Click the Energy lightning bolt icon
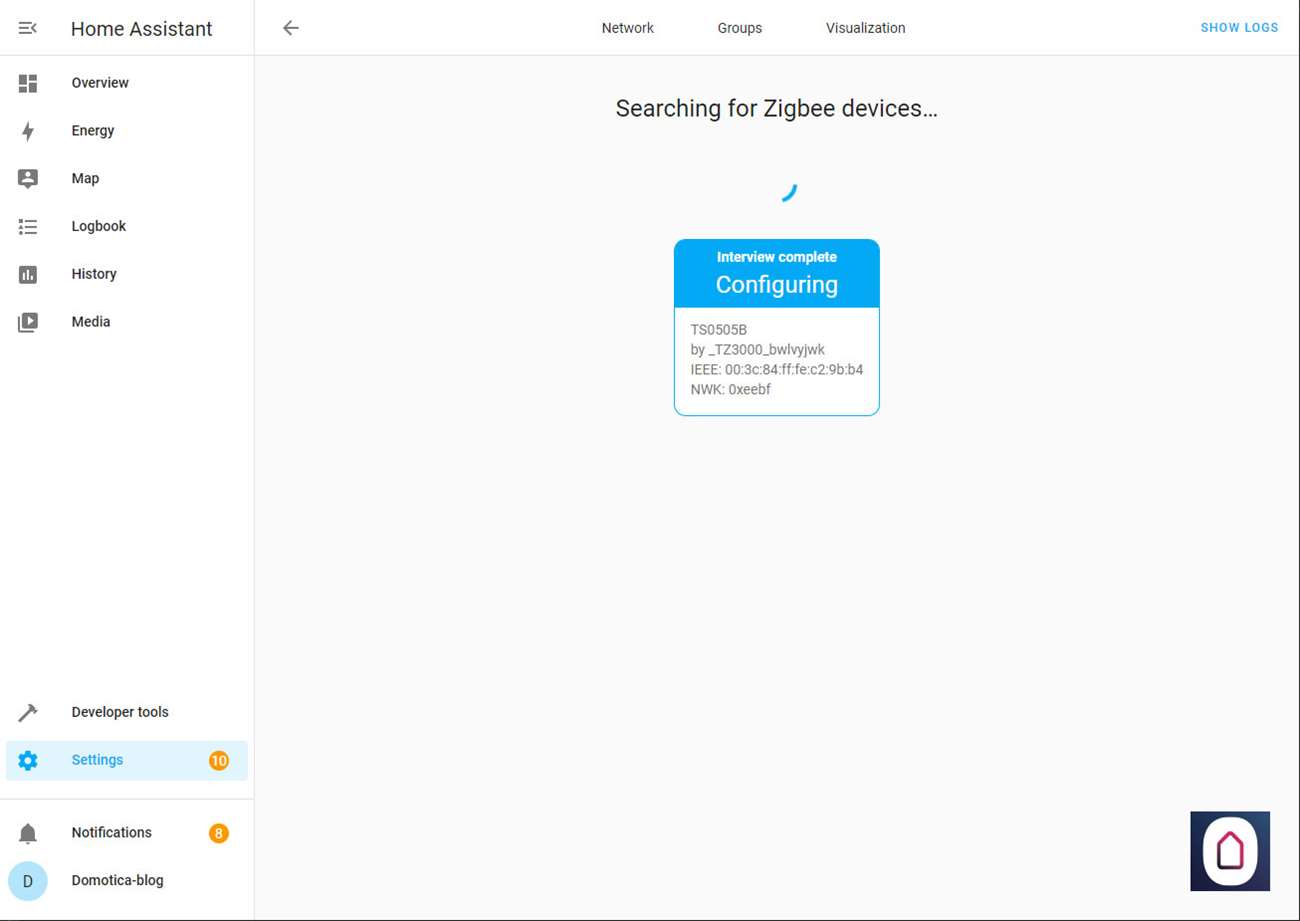The width and height of the screenshot is (1300, 921). 28,131
